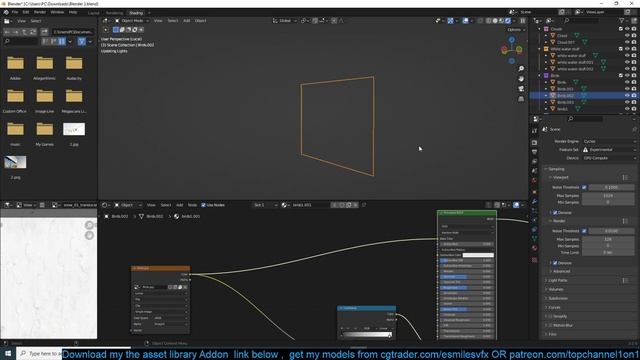The width and height of the screenshot is (640, 360).
Task: Switch perspective/orthographic grid icon in the viewport
Action: [x=521, y=99]
